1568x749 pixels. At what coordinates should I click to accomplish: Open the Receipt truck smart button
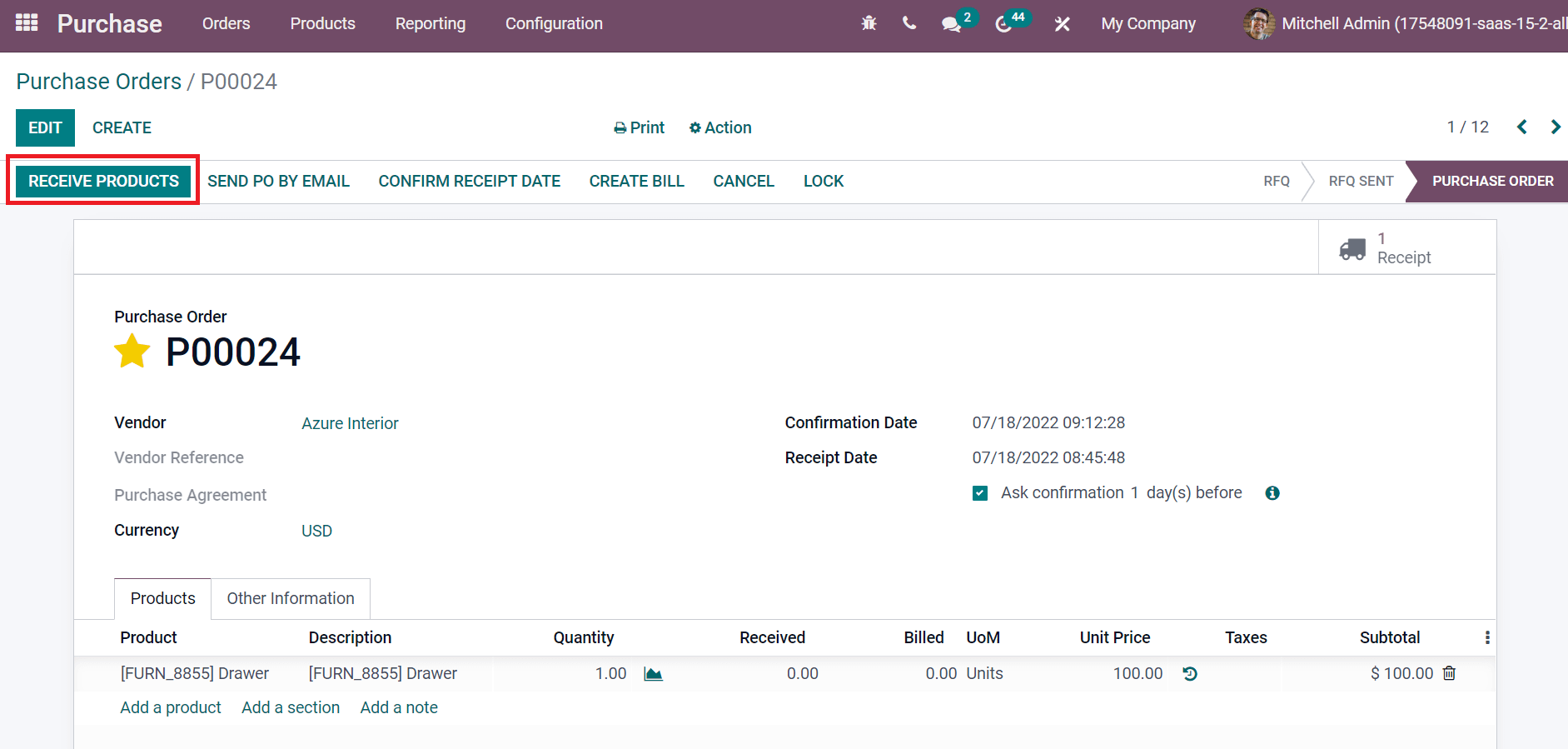pyautogui.click(x=1407, y=247)
